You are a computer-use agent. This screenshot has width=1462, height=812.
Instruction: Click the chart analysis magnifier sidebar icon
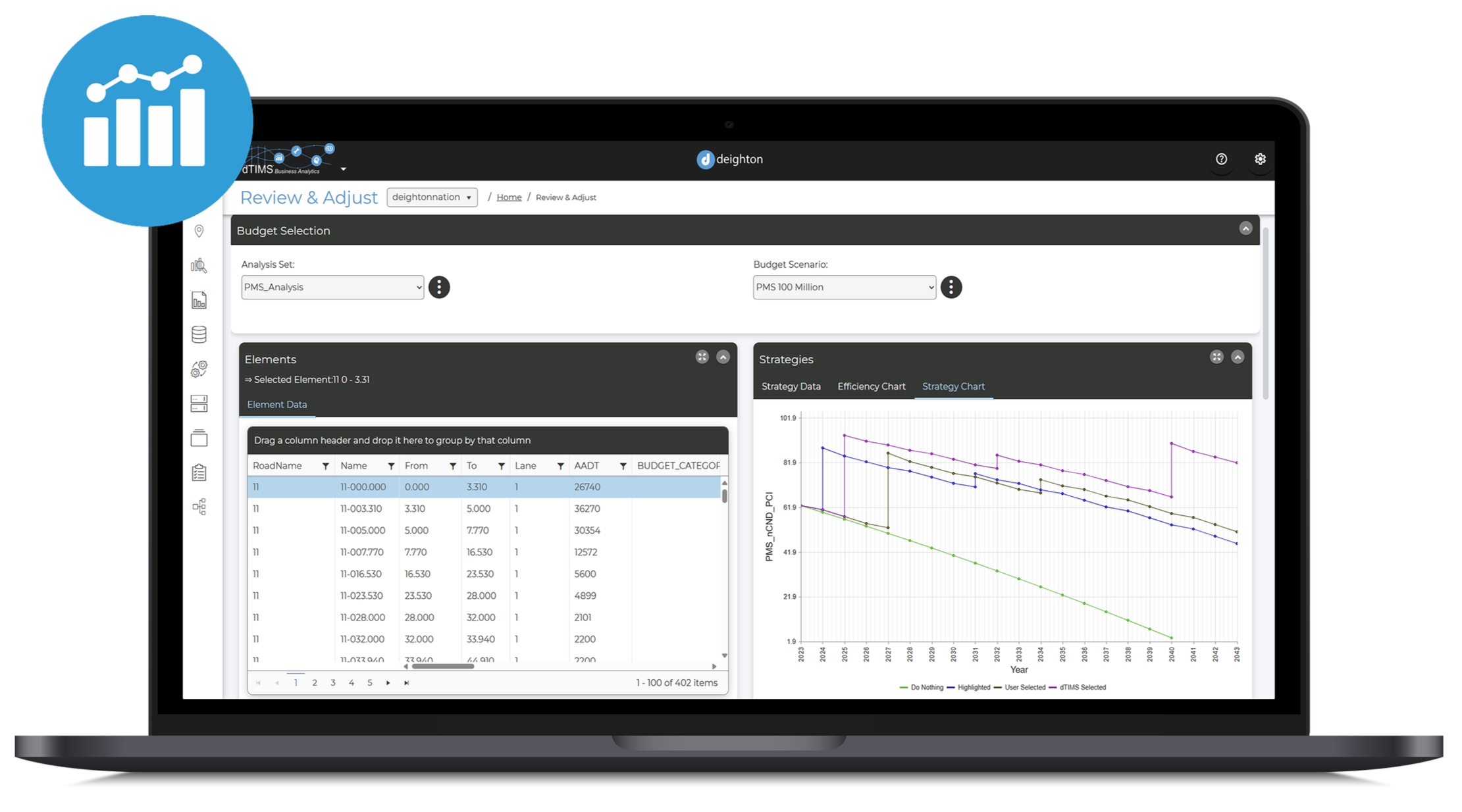click(199, 266)
